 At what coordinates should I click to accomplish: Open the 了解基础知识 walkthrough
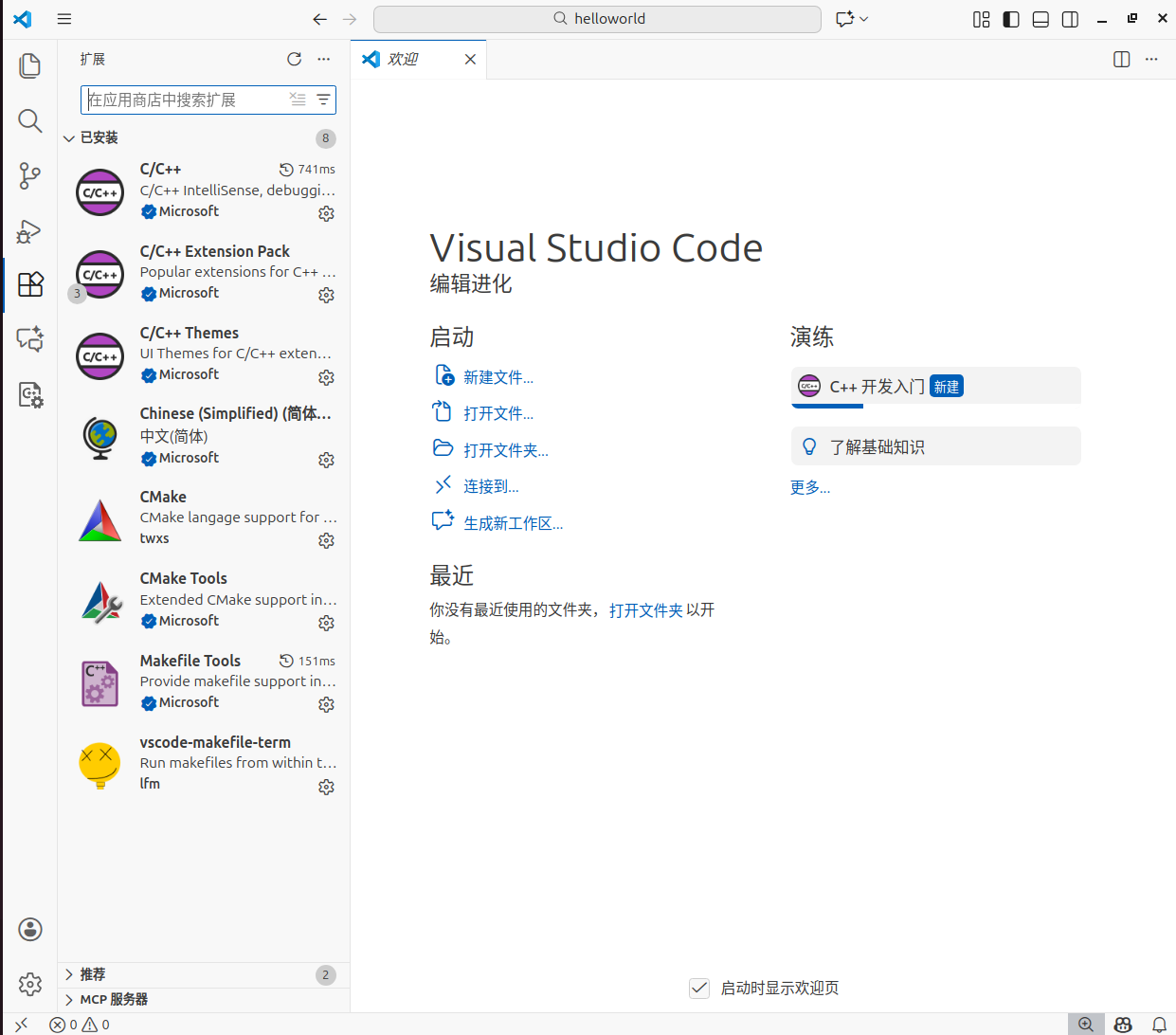(x=935, y=446)
